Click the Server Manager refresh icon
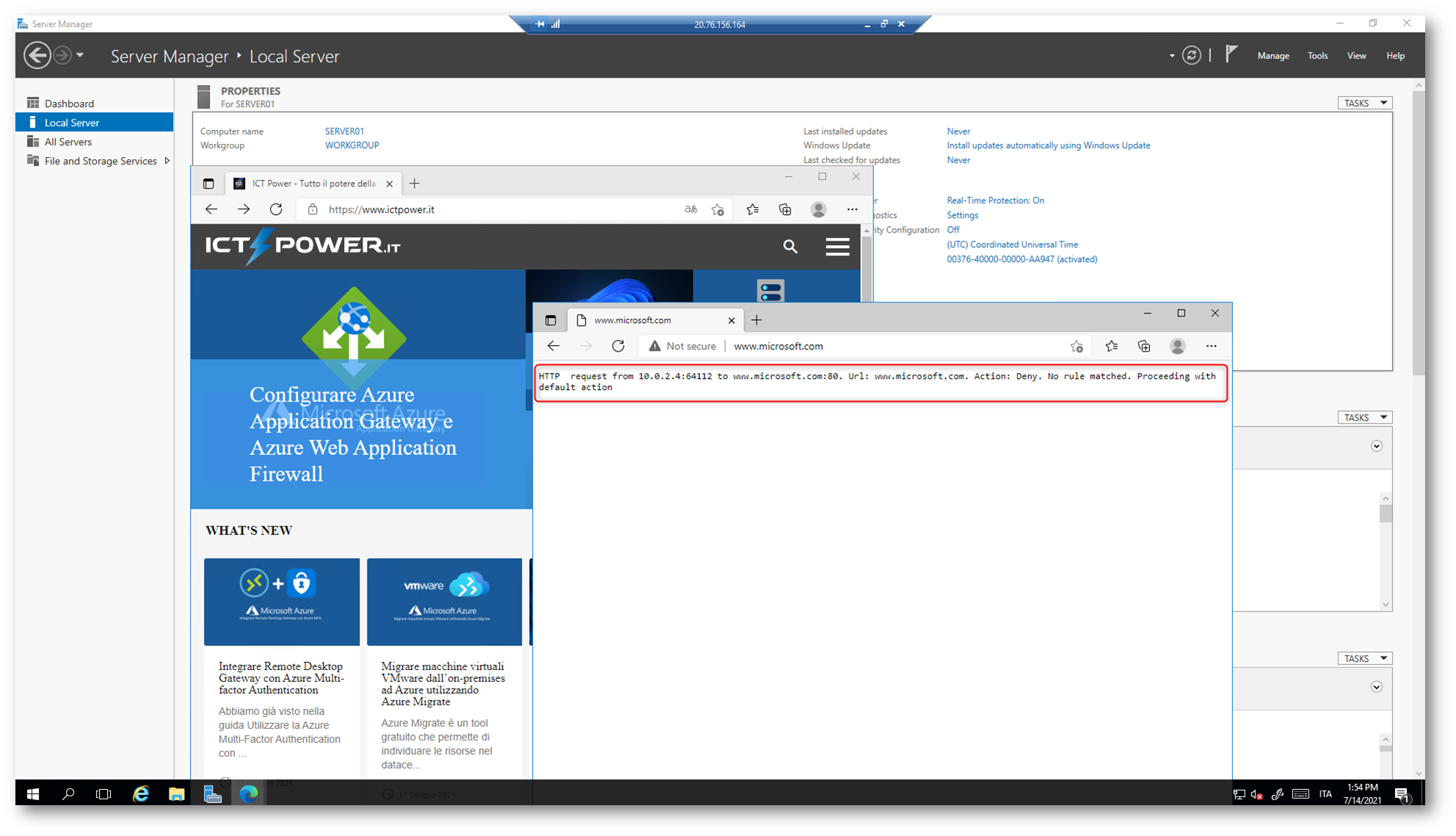This screenshot has height=836, width=1456. 1192,56
